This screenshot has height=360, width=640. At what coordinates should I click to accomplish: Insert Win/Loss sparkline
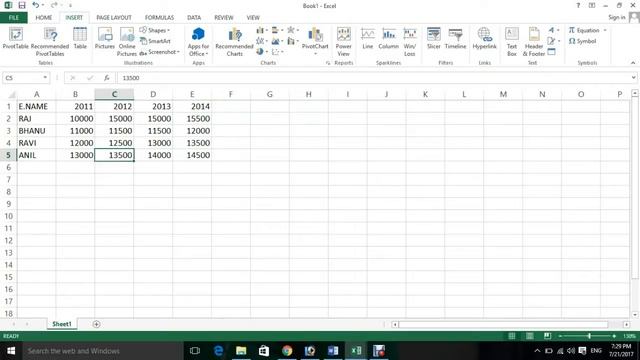[409, 42]
